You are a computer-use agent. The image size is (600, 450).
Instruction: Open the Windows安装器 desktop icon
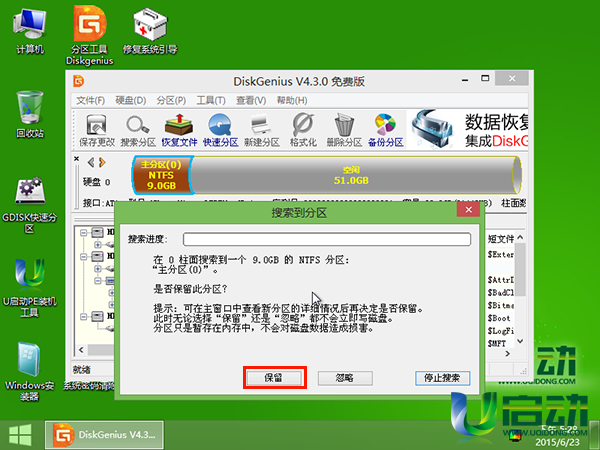pos(29,371)
